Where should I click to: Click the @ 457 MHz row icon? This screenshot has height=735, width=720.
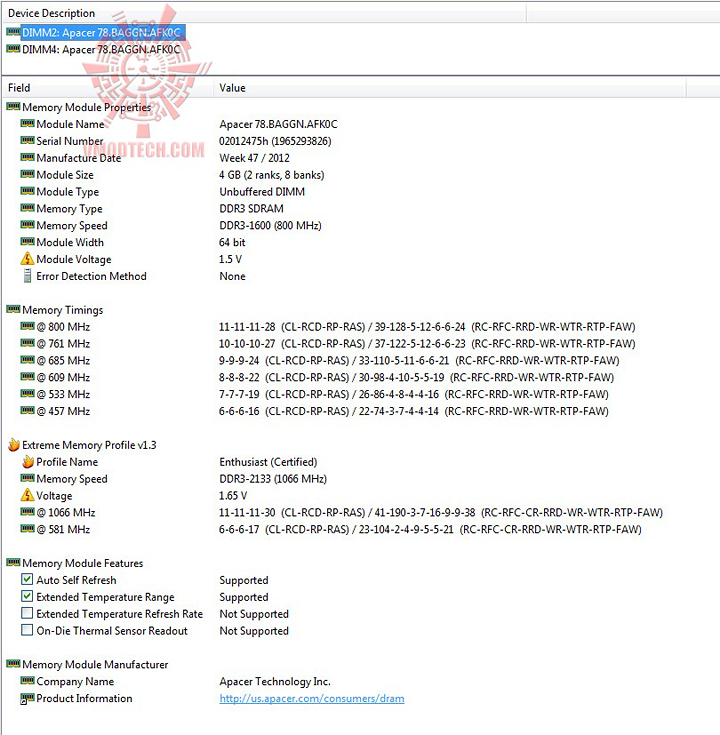click(28, 410)
